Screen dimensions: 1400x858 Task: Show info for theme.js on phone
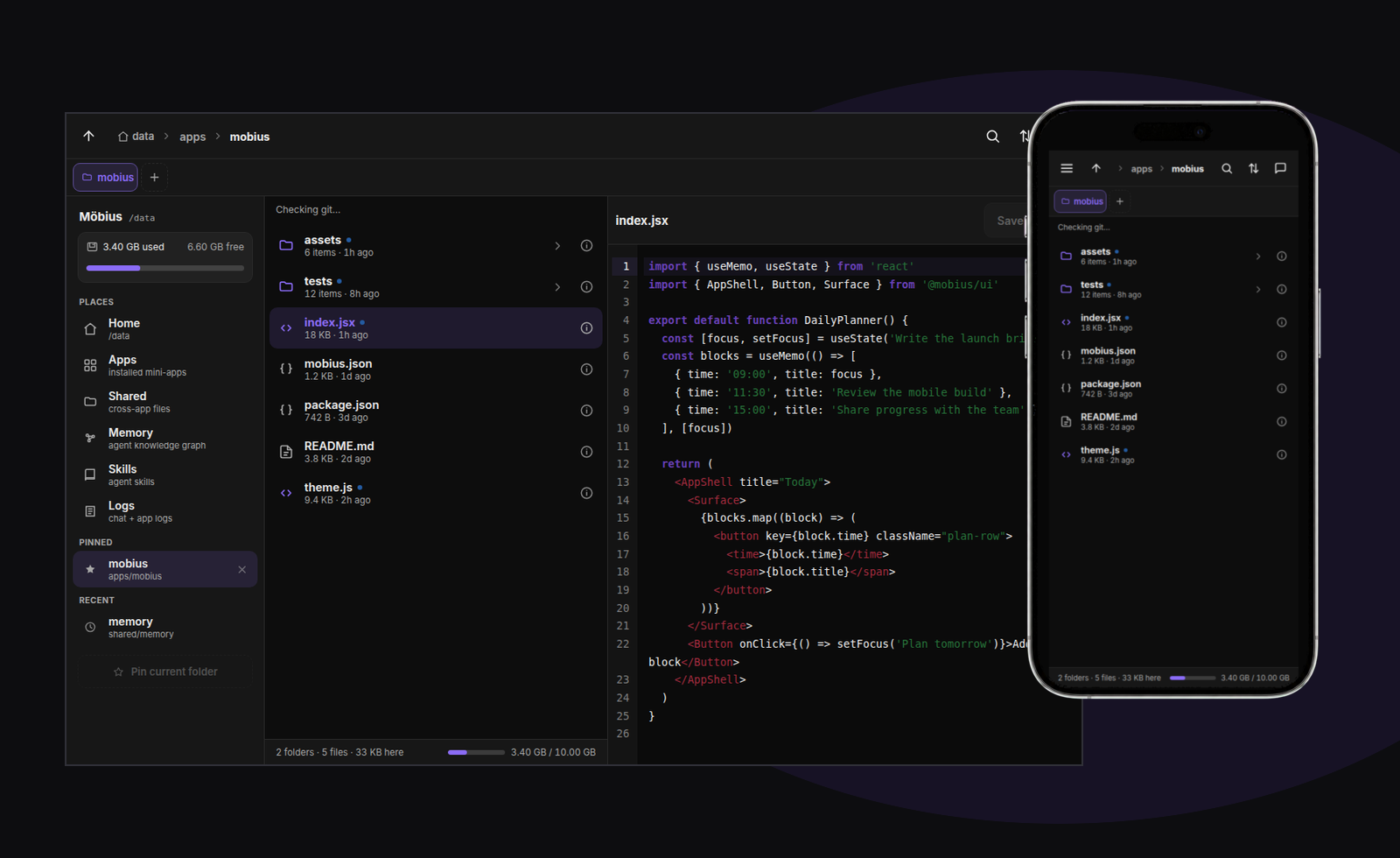tap(1281, 454)
